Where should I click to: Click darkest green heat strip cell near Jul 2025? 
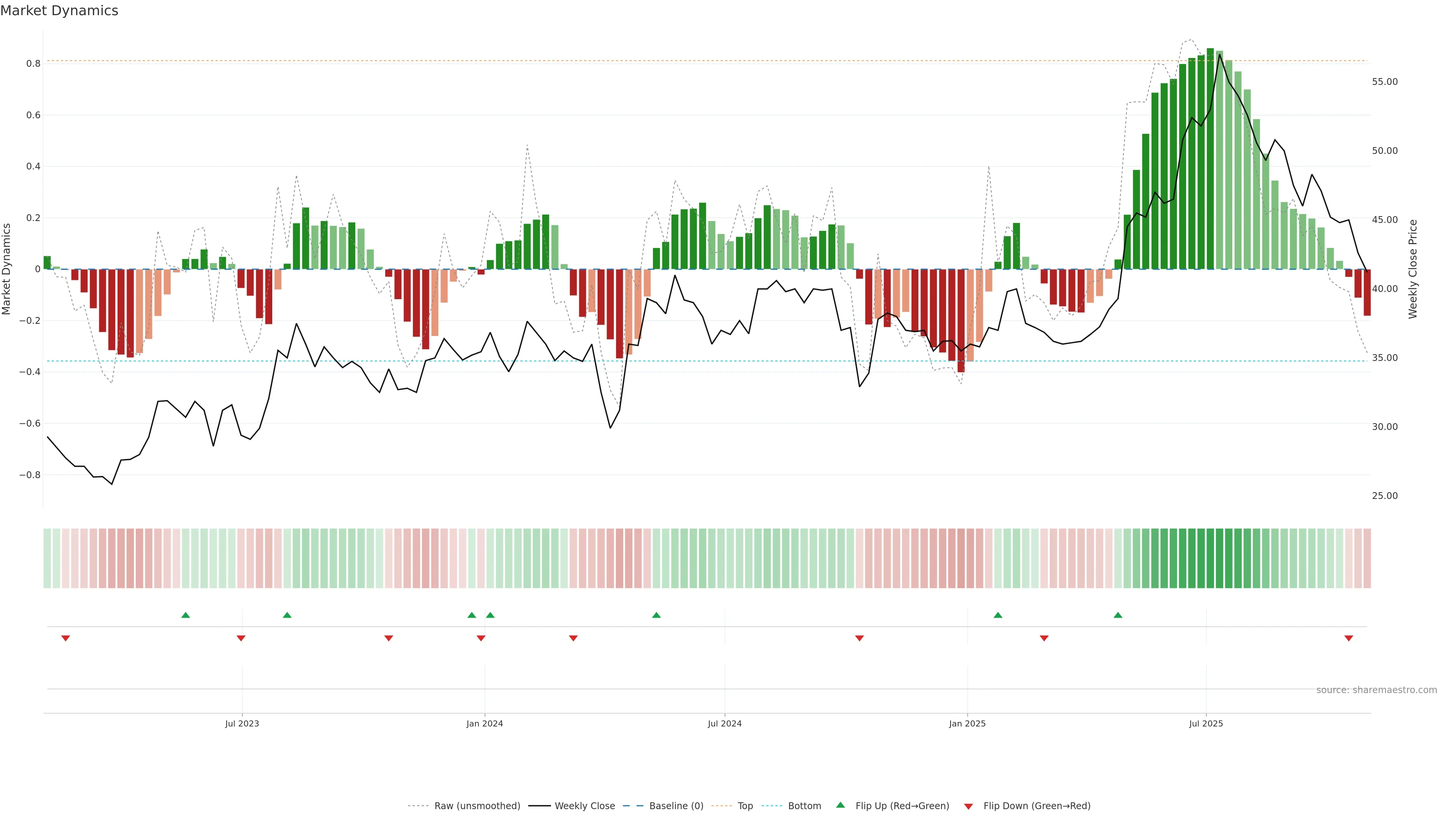tap(1210, 558)
